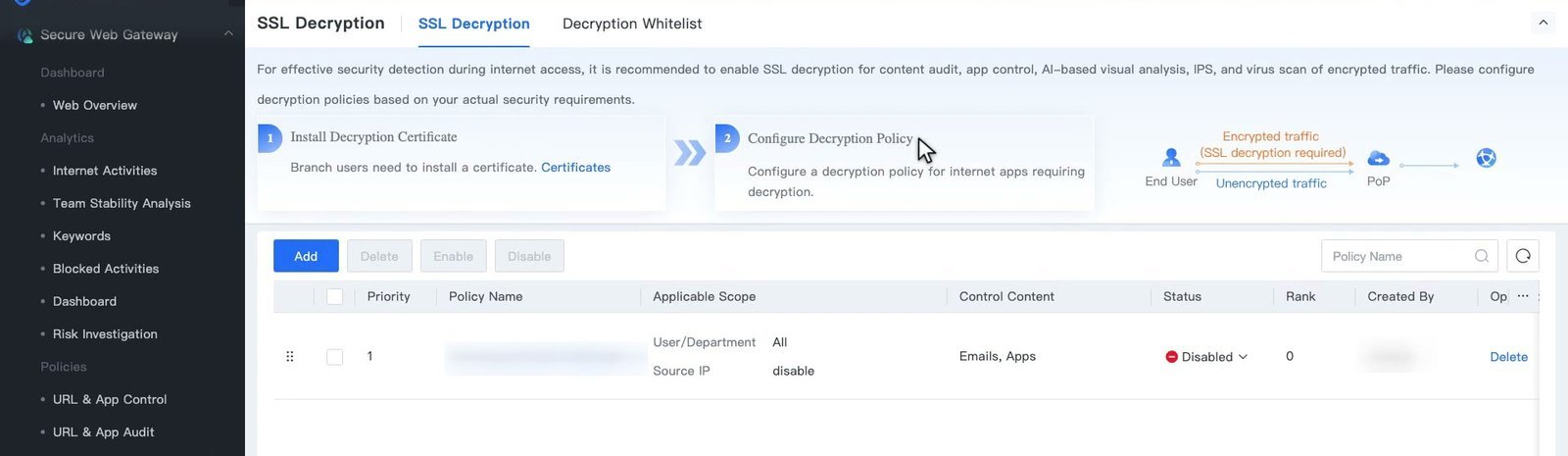Click the Secure Web Gateway shield icon
Screen dimensions: 1568x456
point(24,35)
